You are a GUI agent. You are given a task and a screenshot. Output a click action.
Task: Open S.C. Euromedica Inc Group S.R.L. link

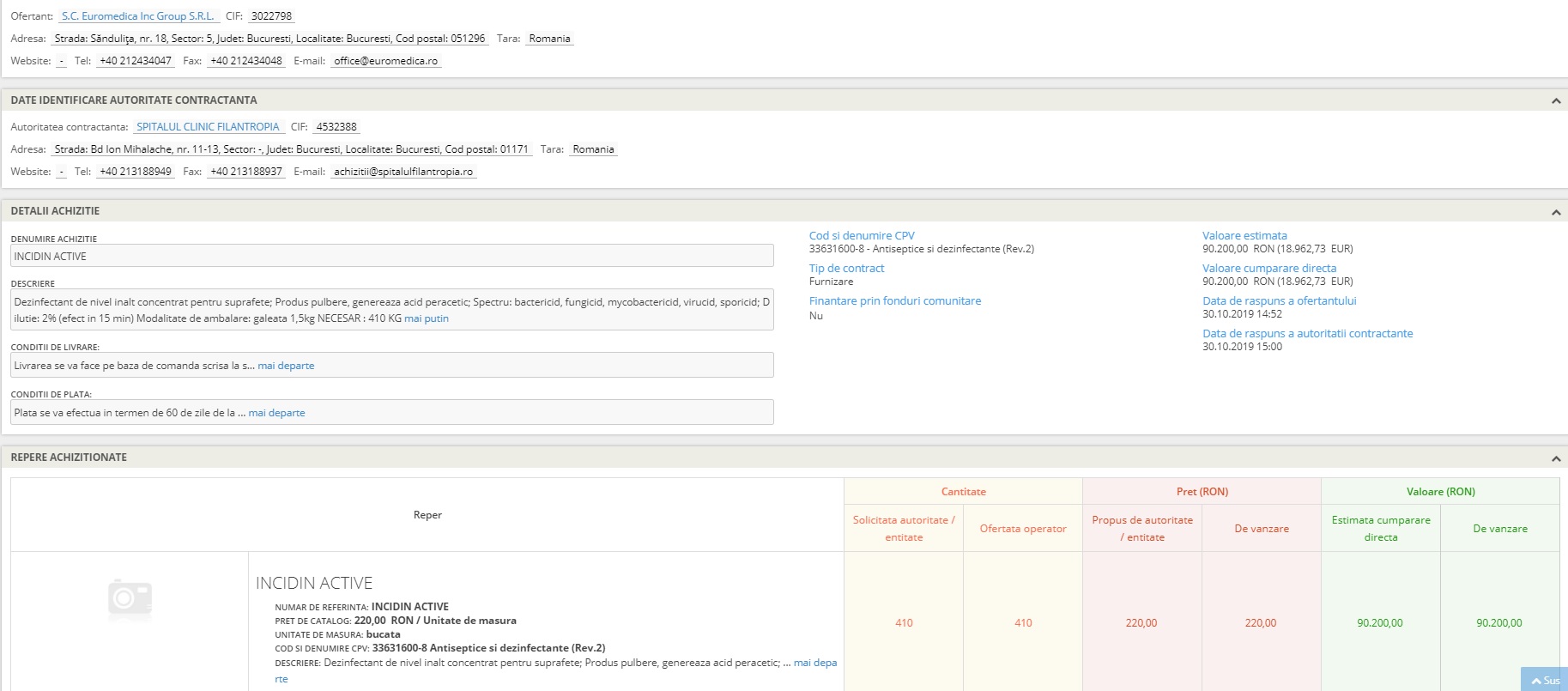(x=137, y=16)
